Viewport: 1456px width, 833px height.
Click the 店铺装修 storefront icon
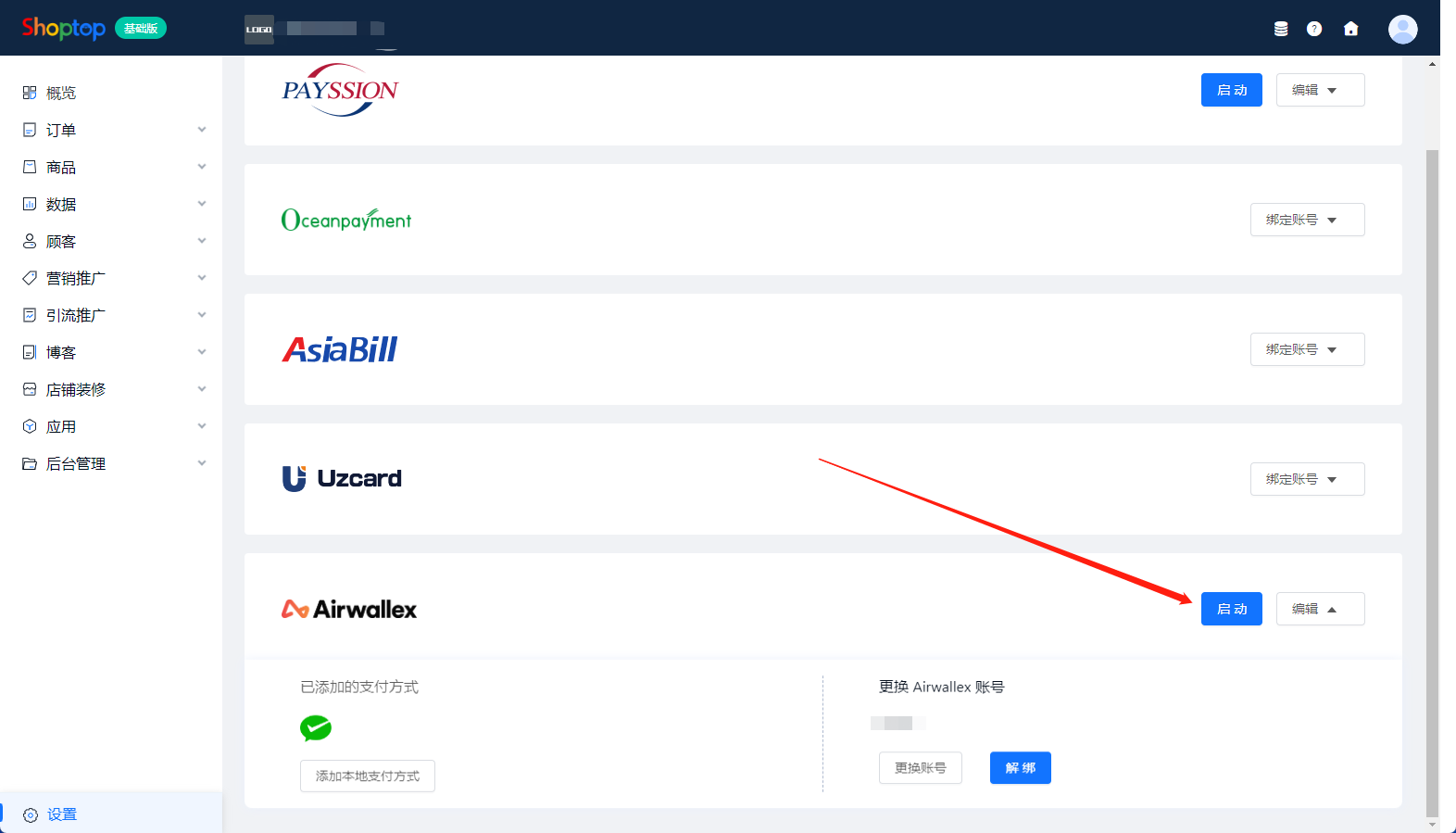30,389
